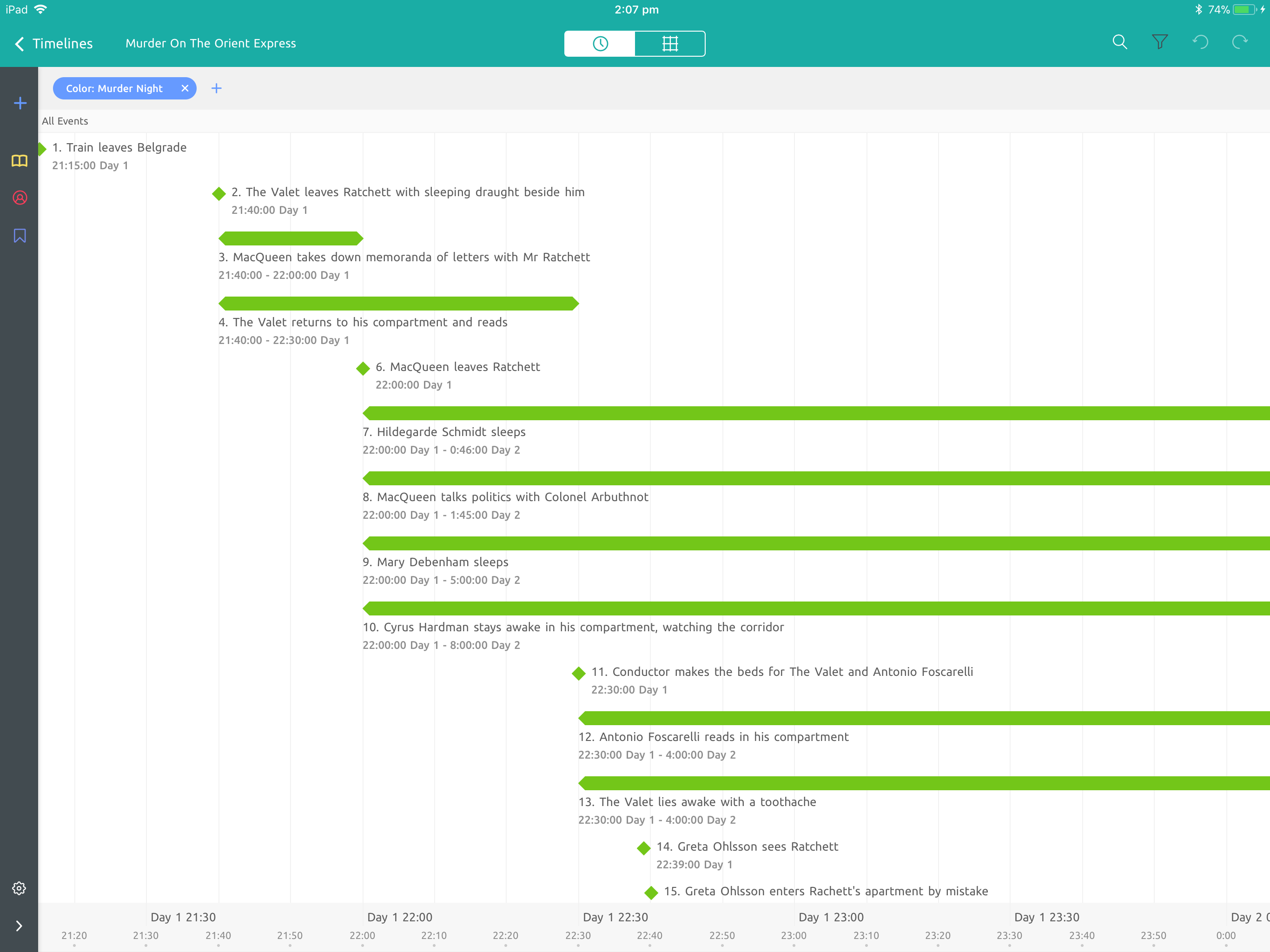Click '1. Train leaves Belgrade' title
This screenshot has width=1270, height=952.
pyautogui.click(x=119, y=147)
